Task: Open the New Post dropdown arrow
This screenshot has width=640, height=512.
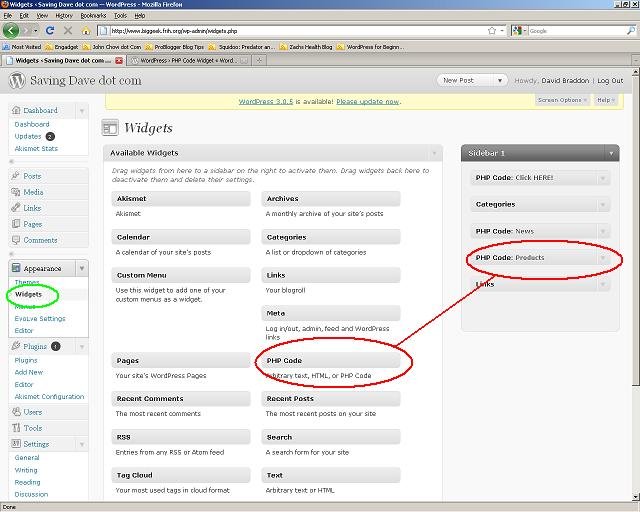Action: coord(500,80)
